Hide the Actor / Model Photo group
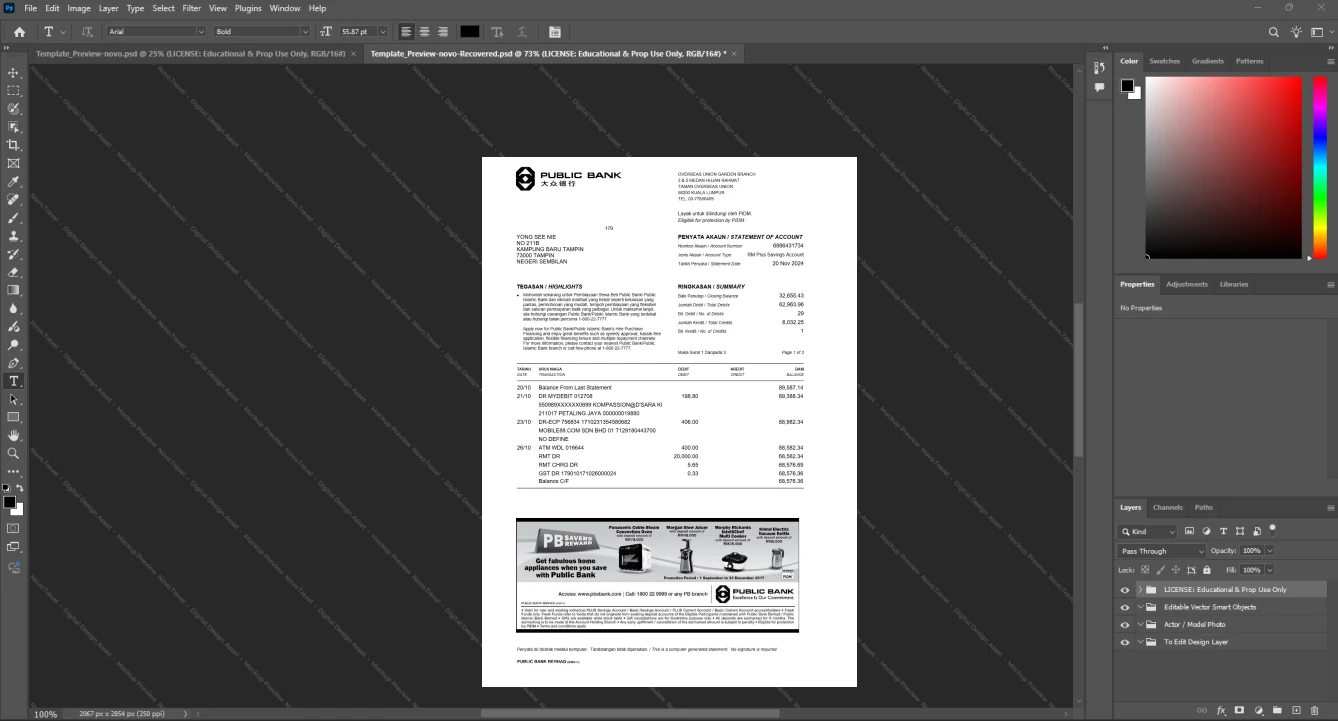This screenshot has height=721, width=1338. [x=1125, y=624]
